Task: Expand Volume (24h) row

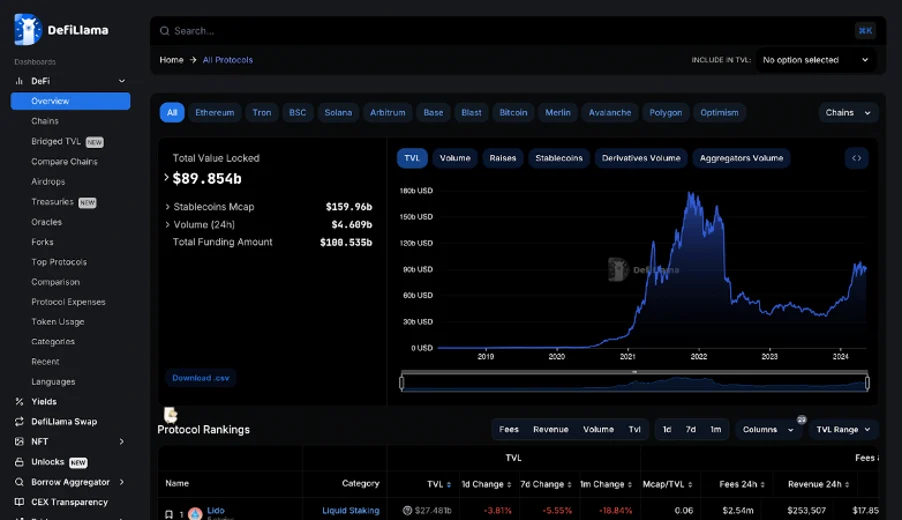Action: click(167, 225)
